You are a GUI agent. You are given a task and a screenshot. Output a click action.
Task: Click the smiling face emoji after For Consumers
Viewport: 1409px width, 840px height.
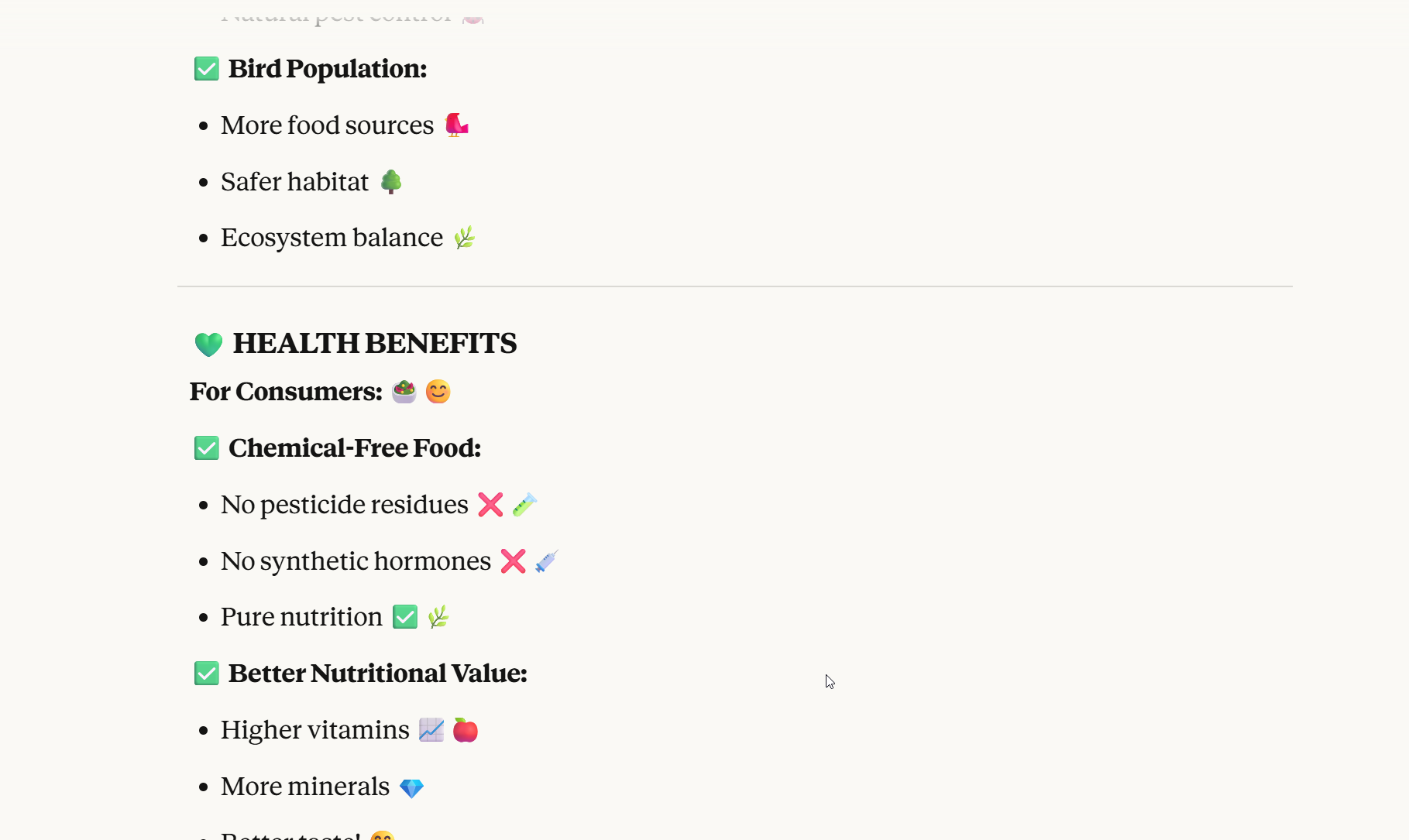(x=438, y=392)
